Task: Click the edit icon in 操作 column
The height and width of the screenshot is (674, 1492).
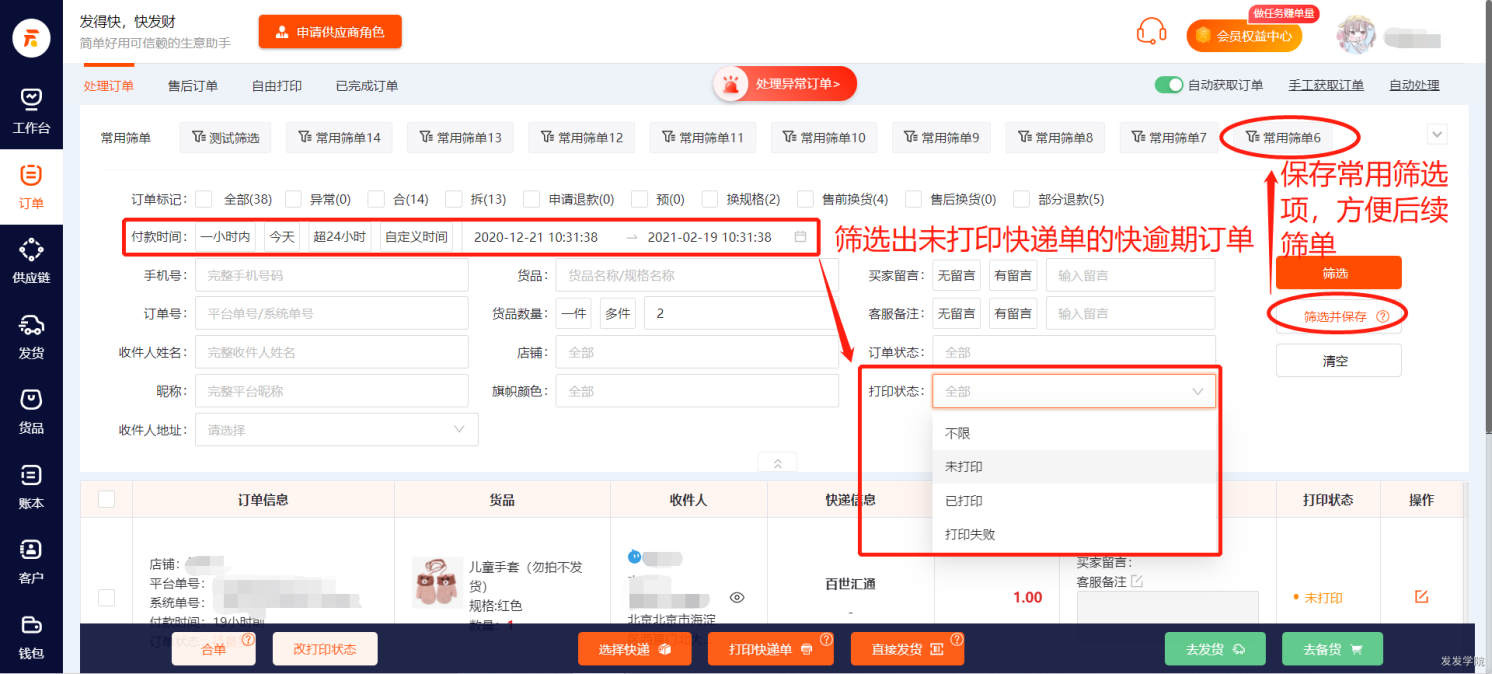Action: click(x=1421, y=597)
